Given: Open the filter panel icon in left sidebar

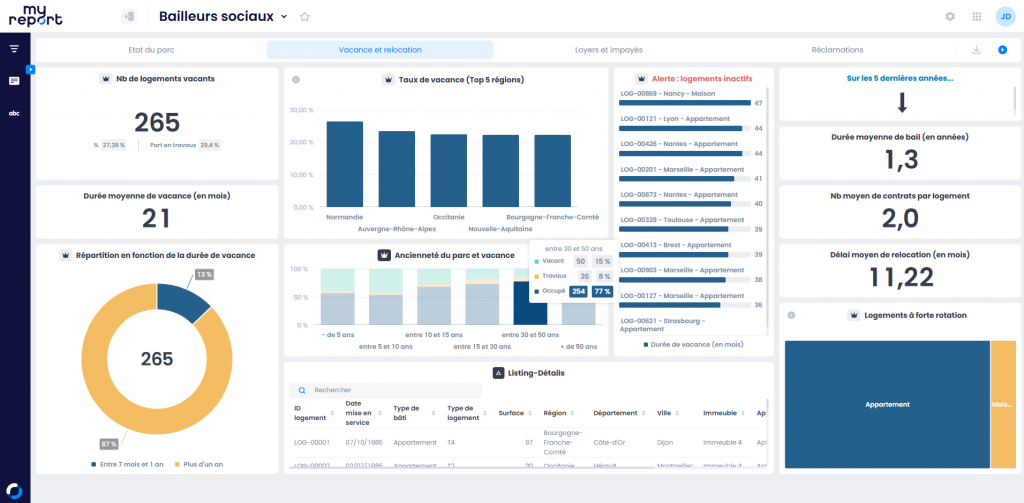Looking at the screenshot, I should (14, 48).
